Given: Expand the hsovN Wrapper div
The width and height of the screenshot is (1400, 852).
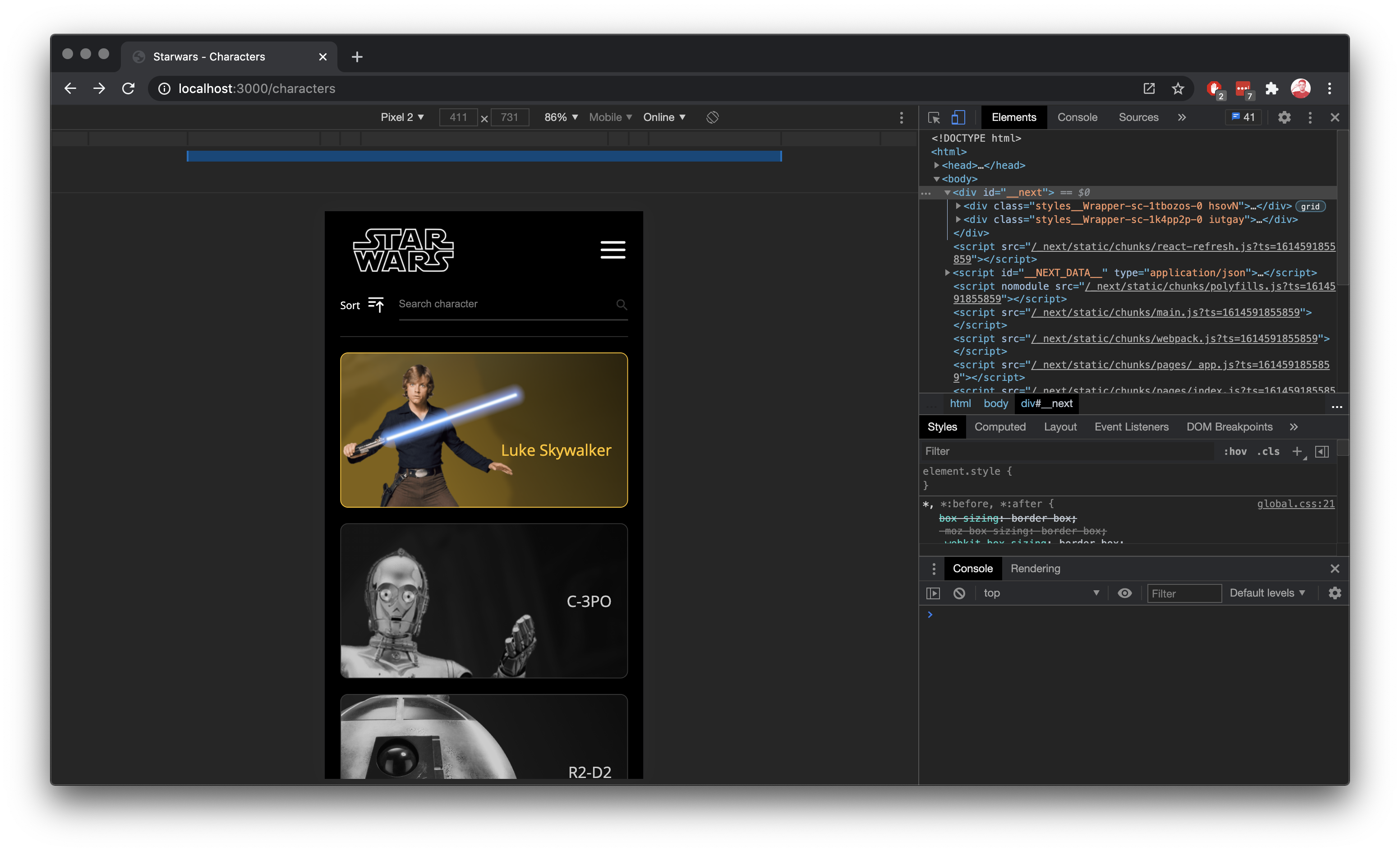Looking at the screenshot, I should coord(958,206).
